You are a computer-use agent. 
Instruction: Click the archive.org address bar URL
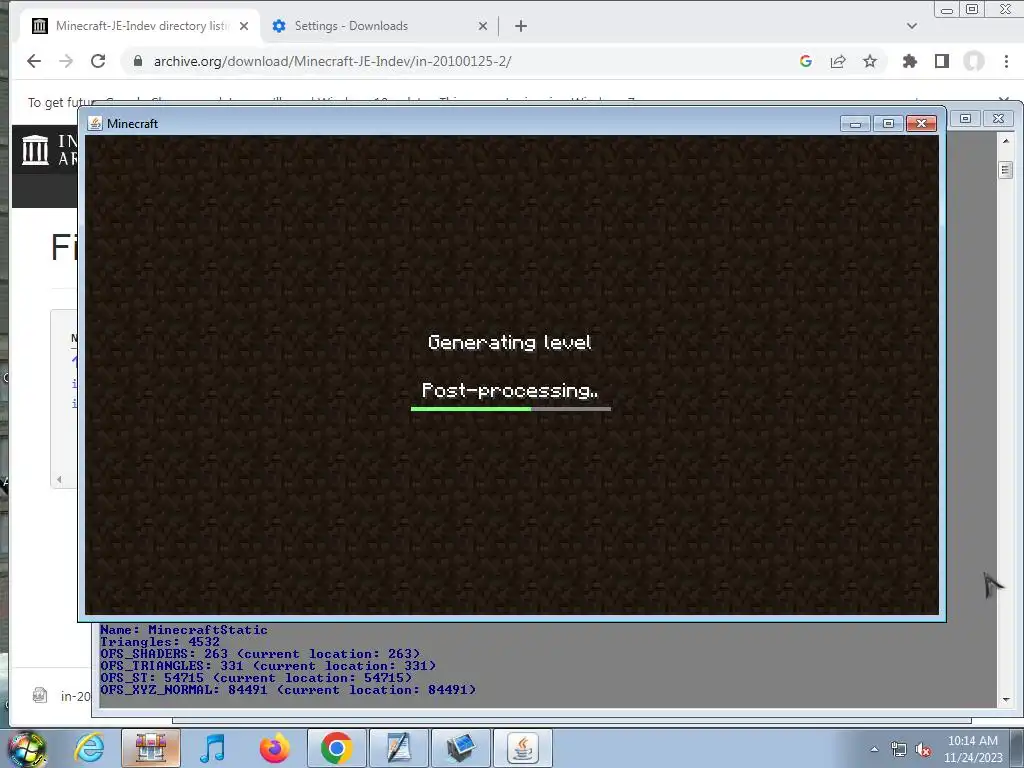pyautogui.click(x=332, y=61)
